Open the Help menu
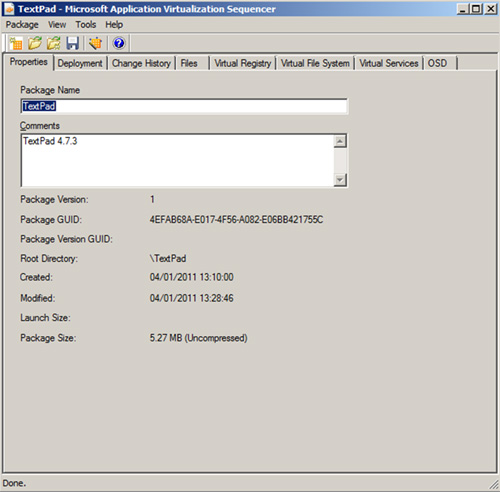Viewport: 500px width, 492px height. coord(114,25)
